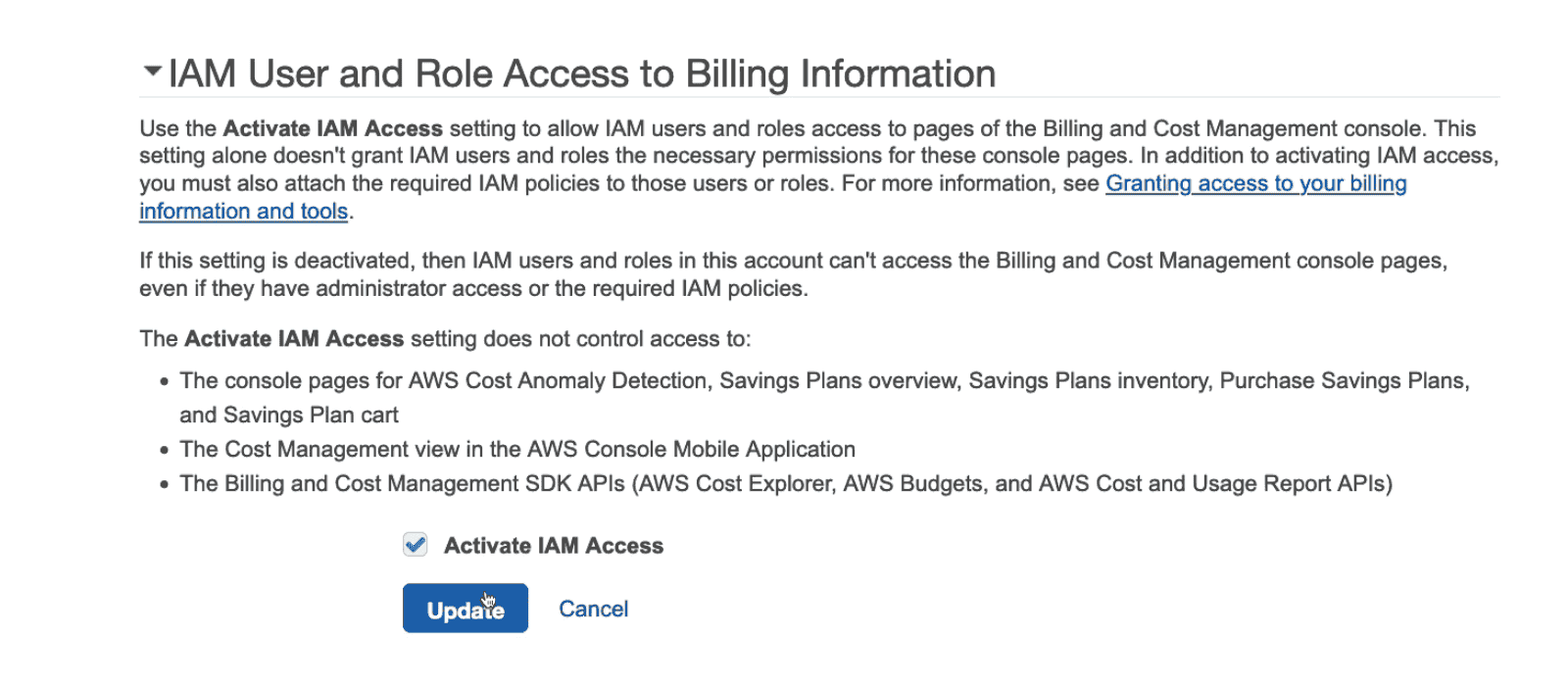This screenshot has width=1568, height=686.
Task: Open the Granting access to your billing information link
Action: coord(1255,183)
